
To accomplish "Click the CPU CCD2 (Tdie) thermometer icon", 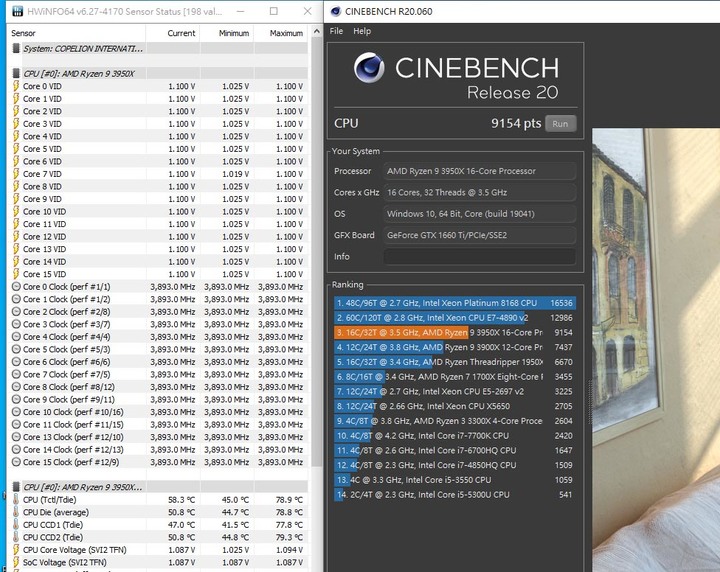I will pos(16,537).
